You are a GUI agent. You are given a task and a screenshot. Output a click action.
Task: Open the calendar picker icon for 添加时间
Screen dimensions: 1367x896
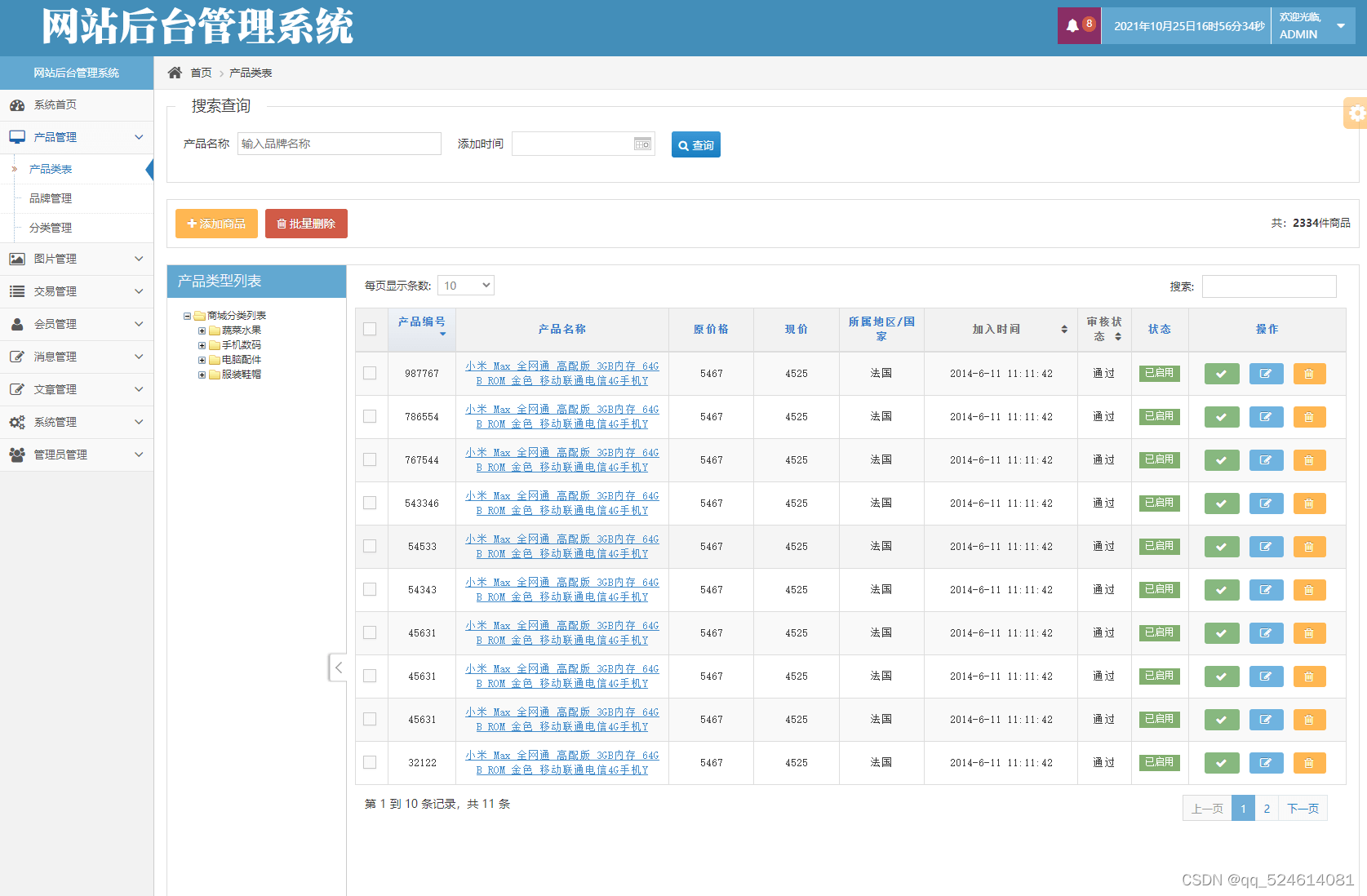click(643, 144)
